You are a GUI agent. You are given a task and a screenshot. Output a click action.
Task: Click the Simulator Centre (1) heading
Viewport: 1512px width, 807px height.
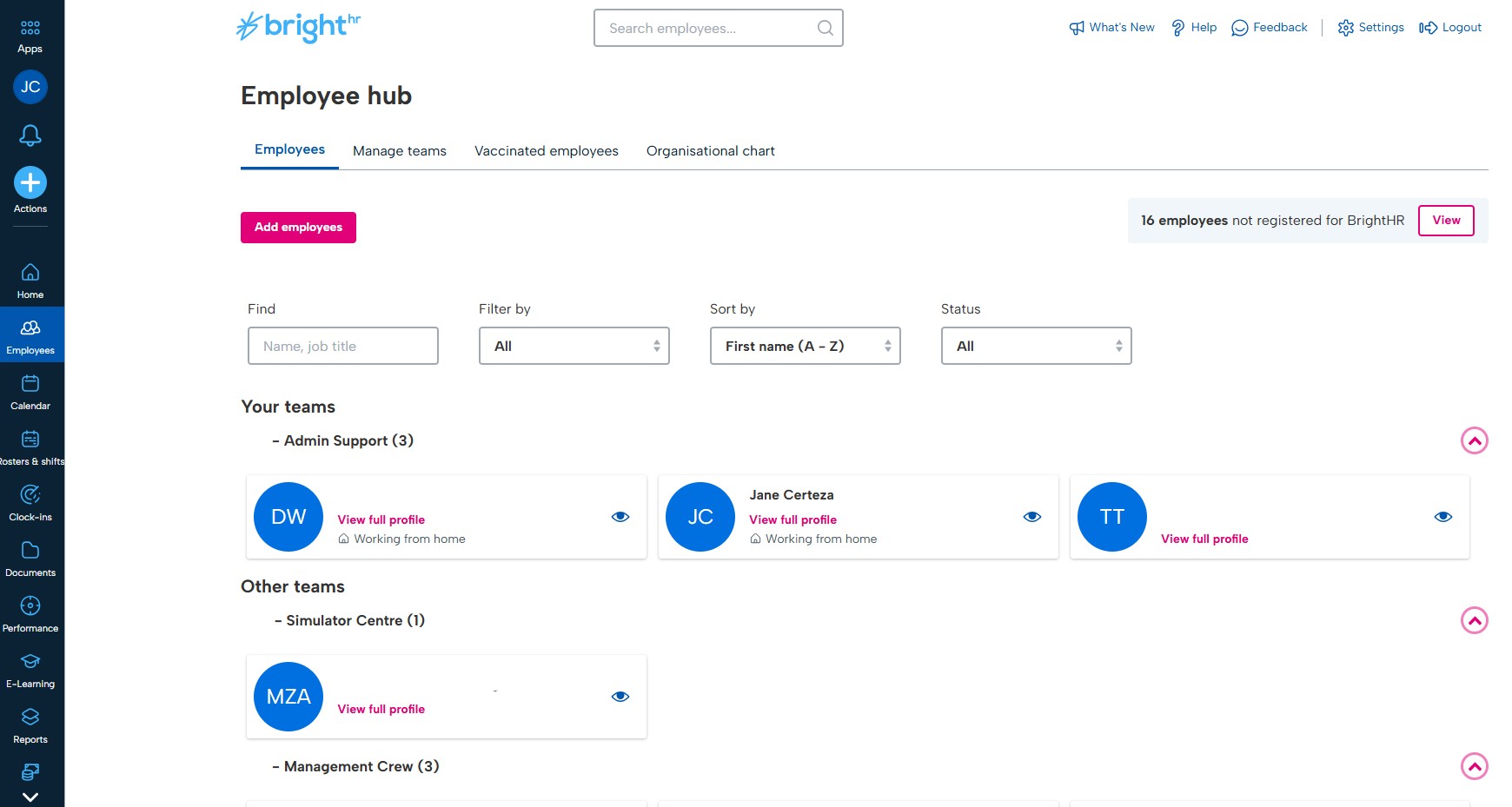pos(355,620)
